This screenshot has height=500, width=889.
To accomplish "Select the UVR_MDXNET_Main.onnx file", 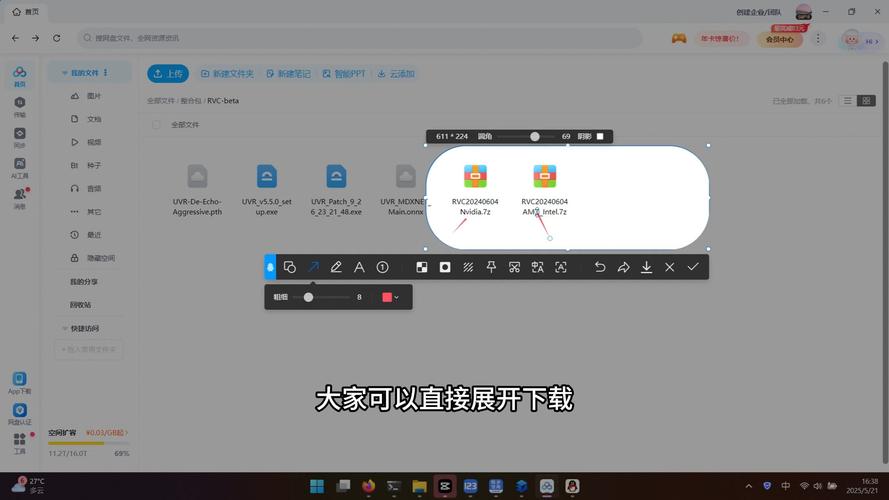I will pos(405,190).
